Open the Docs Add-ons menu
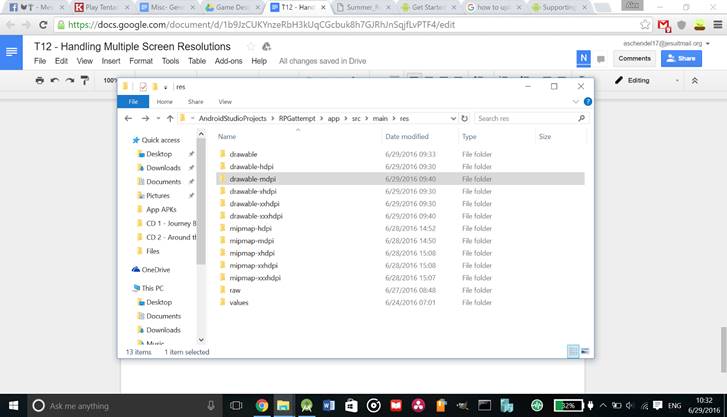The height and width of the screenshot is (417, 727). (x=228, y=61)
